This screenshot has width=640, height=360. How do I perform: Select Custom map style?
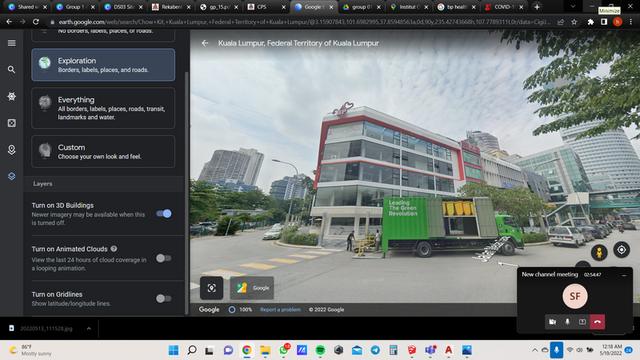(103, 151)
